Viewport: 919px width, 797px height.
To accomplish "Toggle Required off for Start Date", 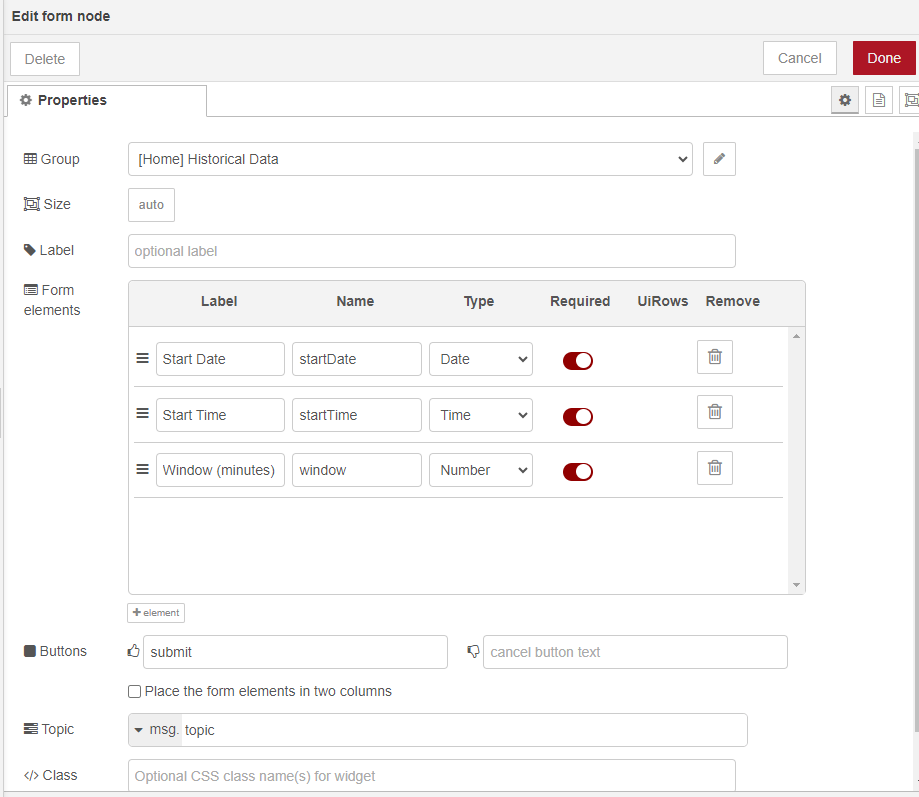I will tap(577, 361).
